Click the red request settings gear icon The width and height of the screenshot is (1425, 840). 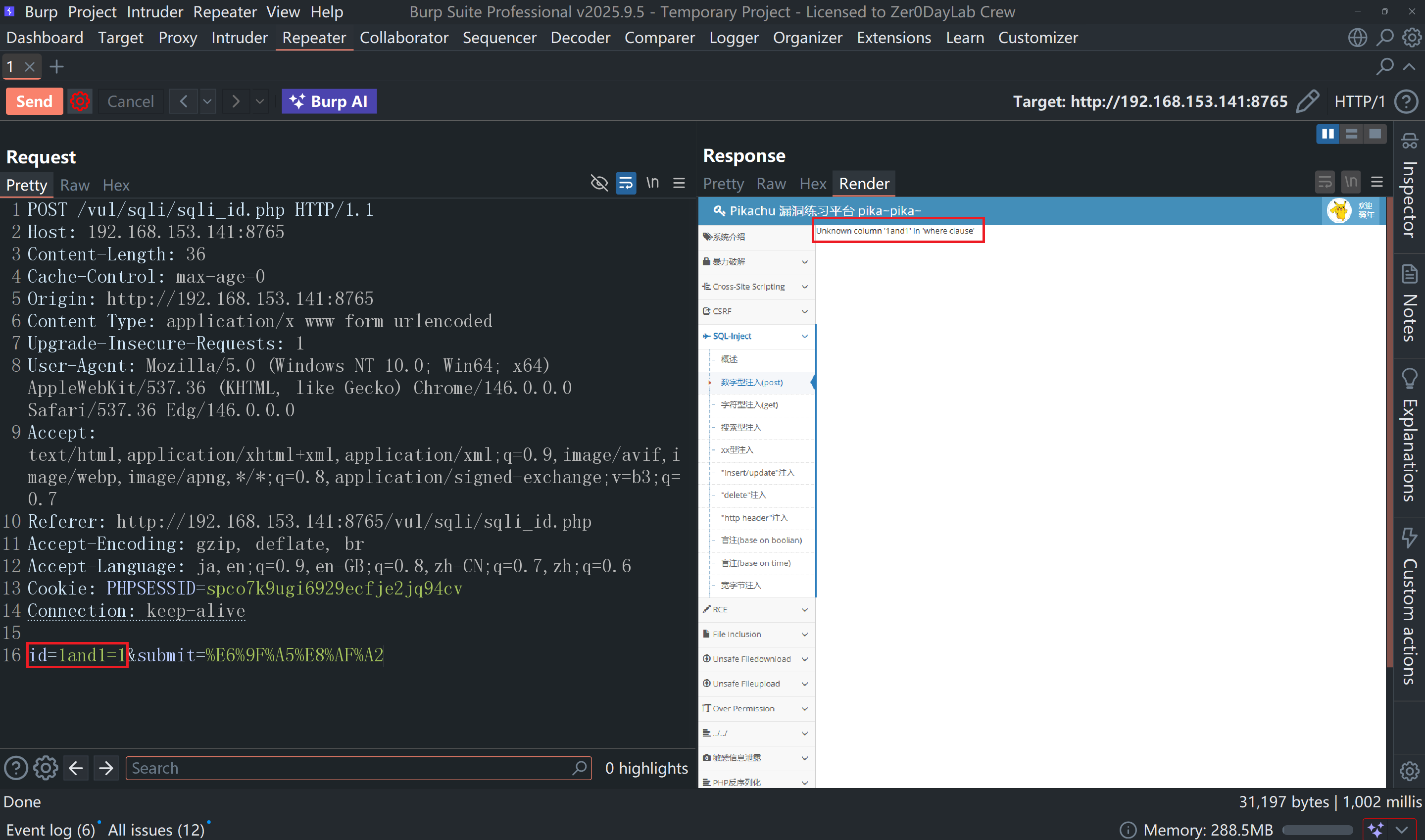tap(80, 101)
